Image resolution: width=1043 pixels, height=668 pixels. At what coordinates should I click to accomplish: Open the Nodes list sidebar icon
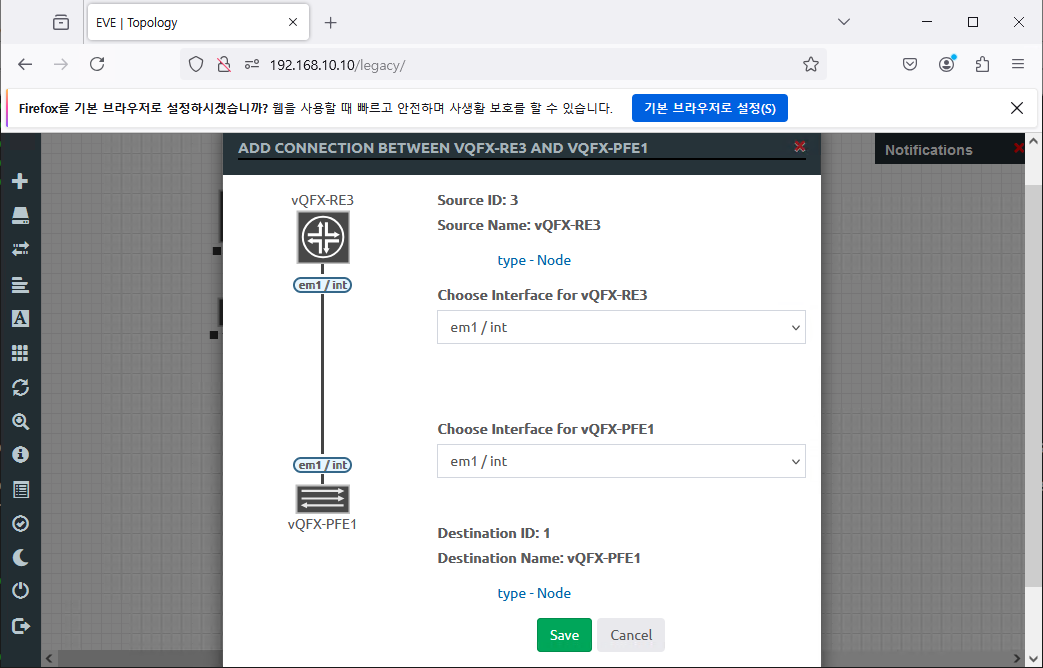click(x=20, y=215)
